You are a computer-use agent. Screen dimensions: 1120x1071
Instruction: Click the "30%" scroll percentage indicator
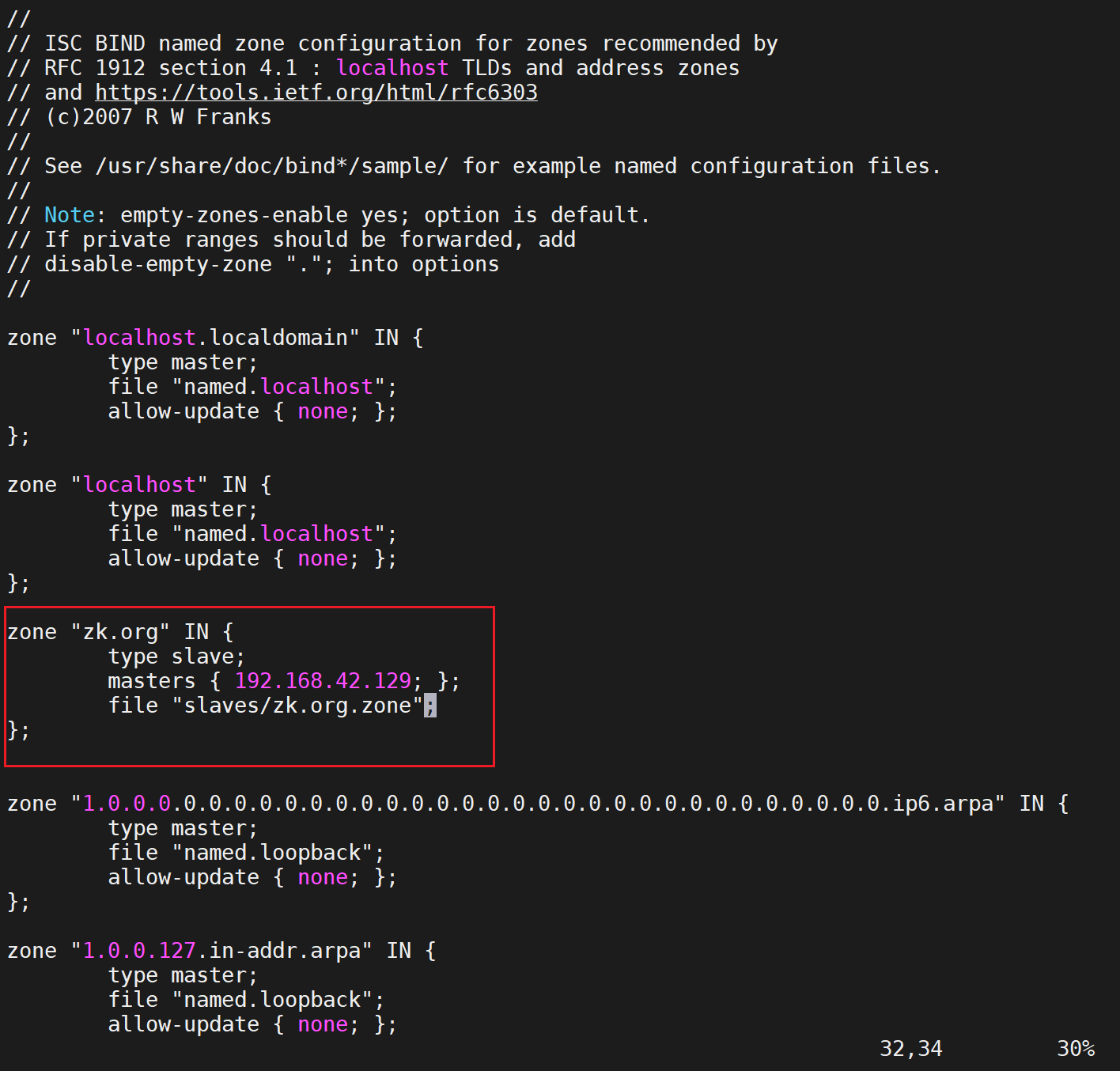pos(1076,1049)
